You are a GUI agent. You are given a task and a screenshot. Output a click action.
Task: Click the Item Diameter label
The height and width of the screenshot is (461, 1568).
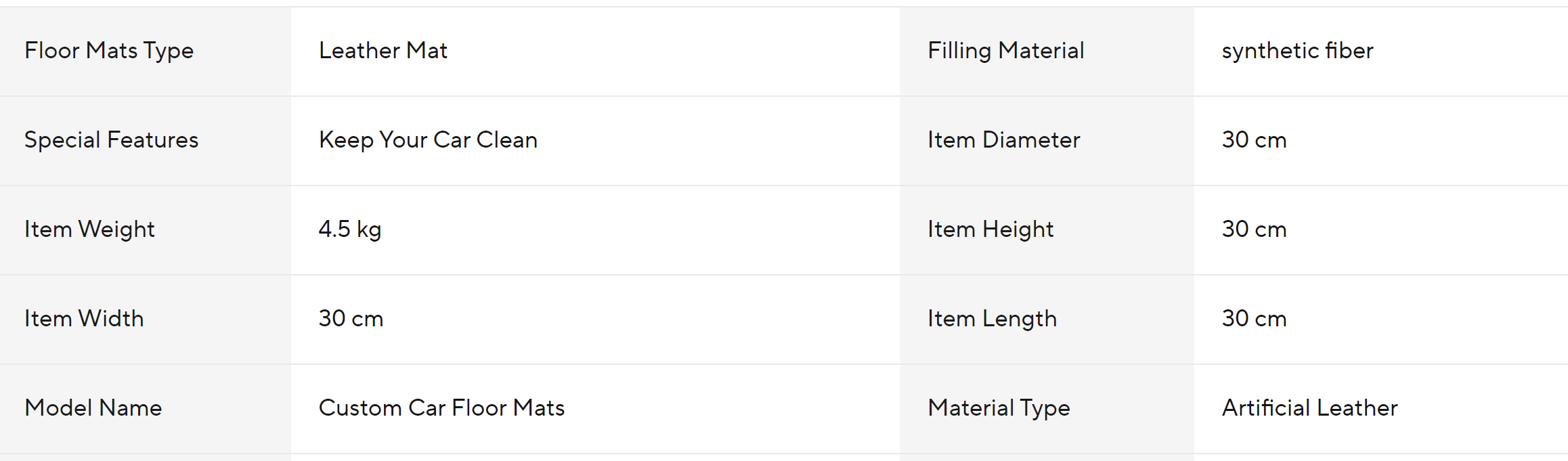1004,140
